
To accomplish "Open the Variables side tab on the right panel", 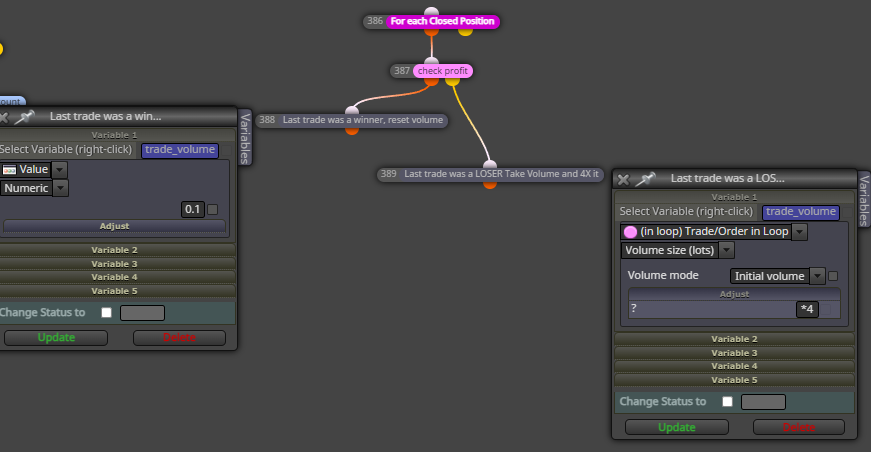I will 864,200.
